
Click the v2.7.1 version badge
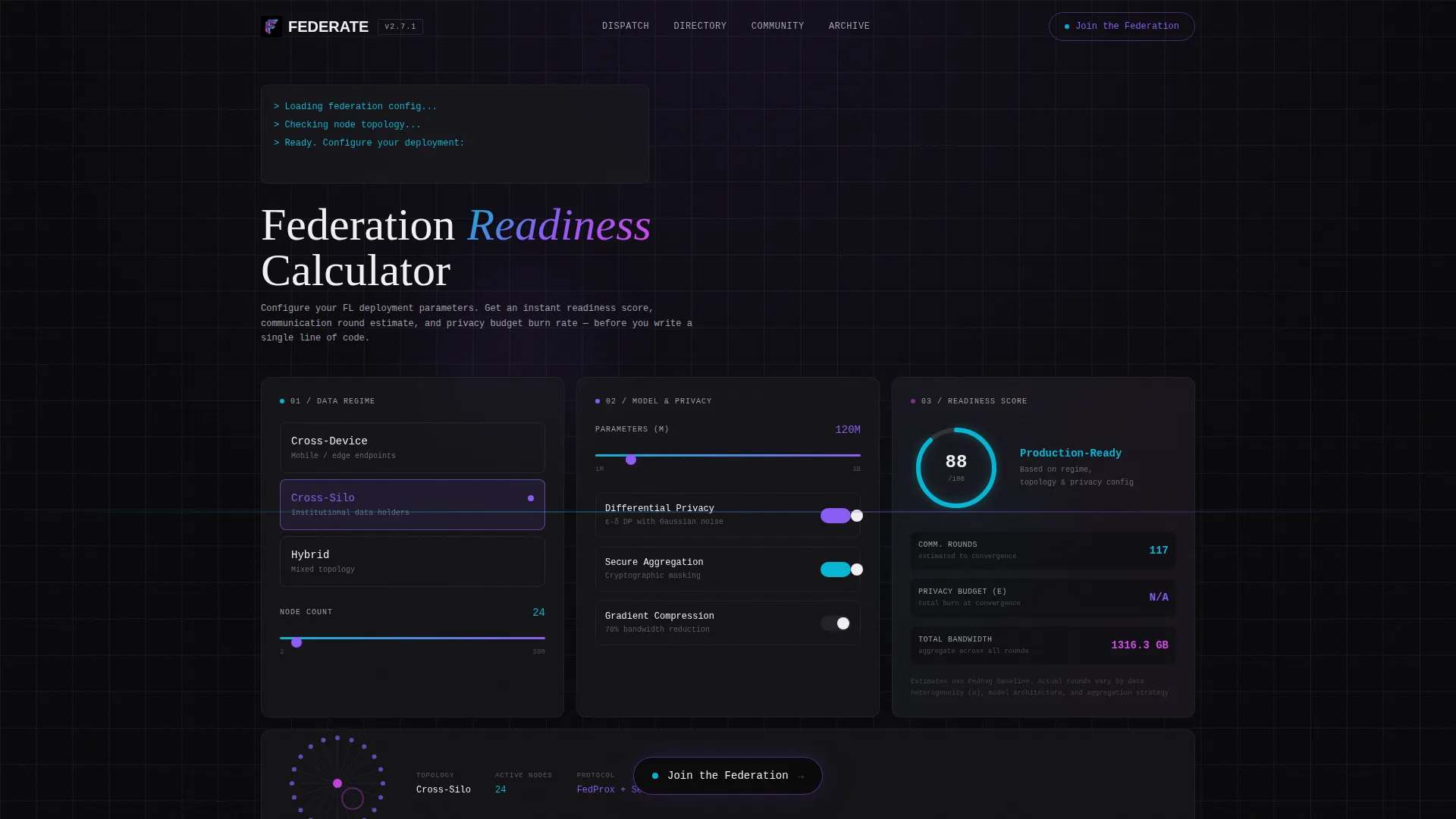pyautogui.click(x=400, y=27)
